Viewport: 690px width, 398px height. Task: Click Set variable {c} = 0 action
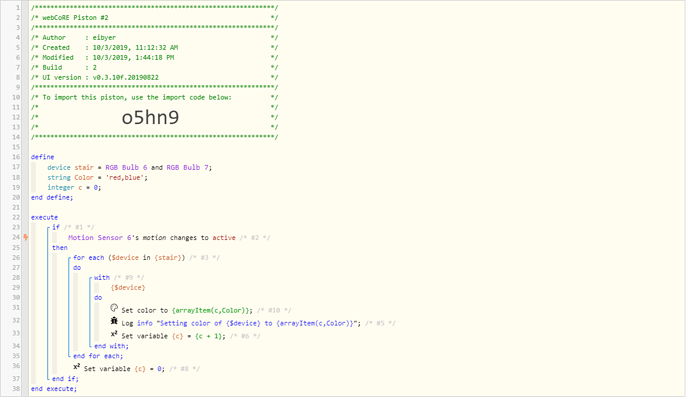(125, 369)
